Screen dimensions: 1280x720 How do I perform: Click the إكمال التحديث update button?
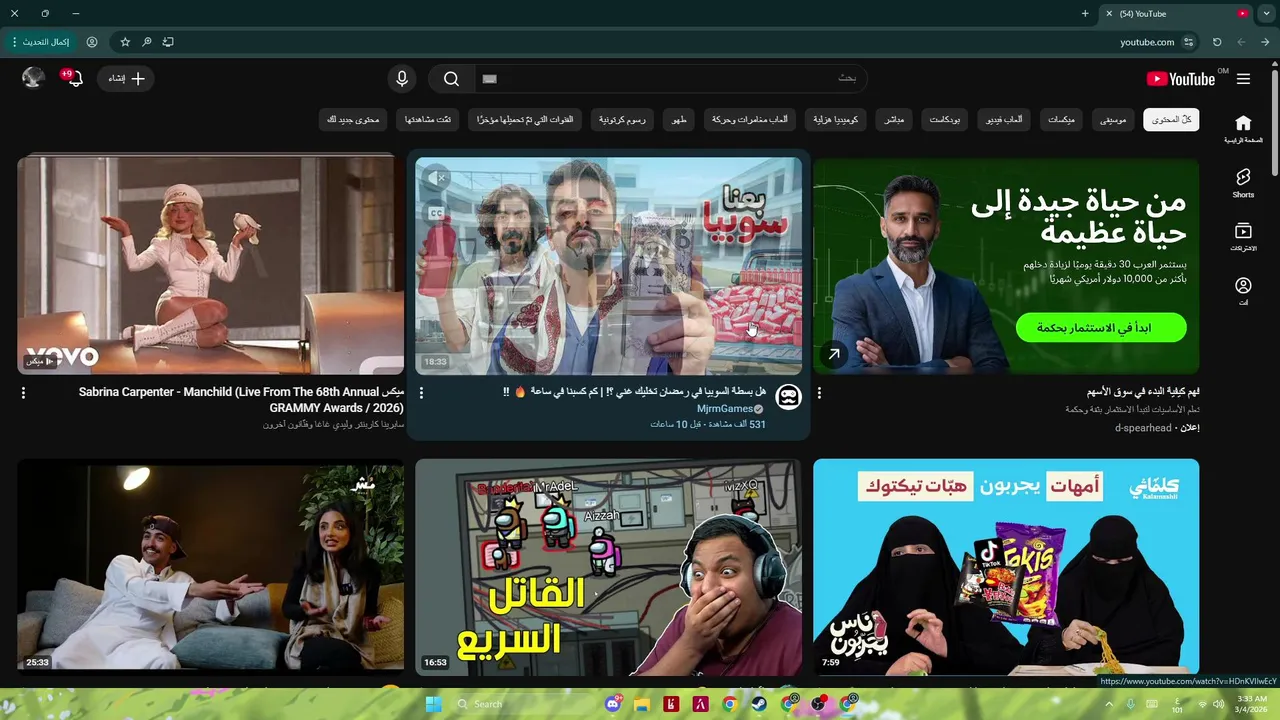tap(41, 42)
